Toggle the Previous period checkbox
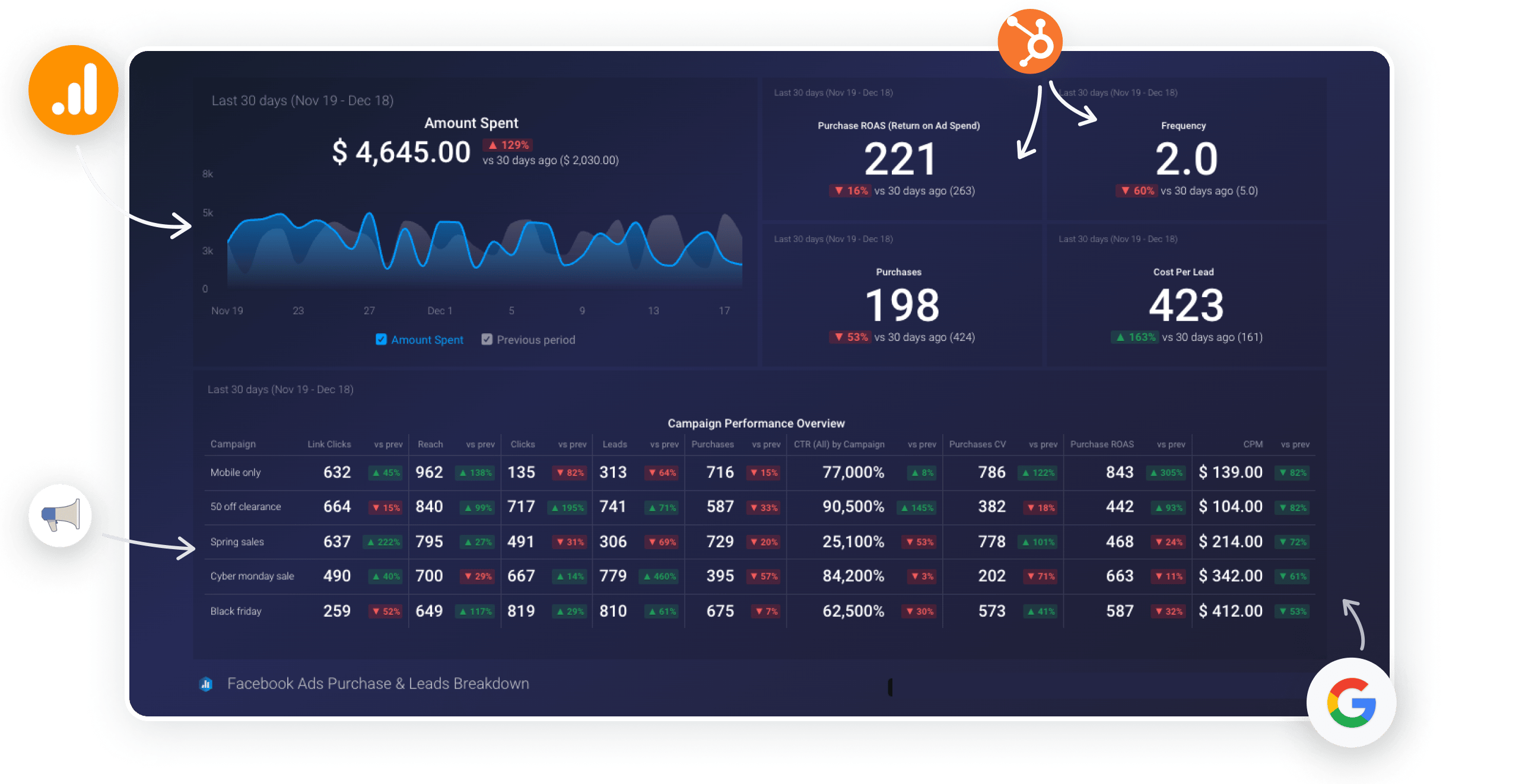 tap(487, 339)
